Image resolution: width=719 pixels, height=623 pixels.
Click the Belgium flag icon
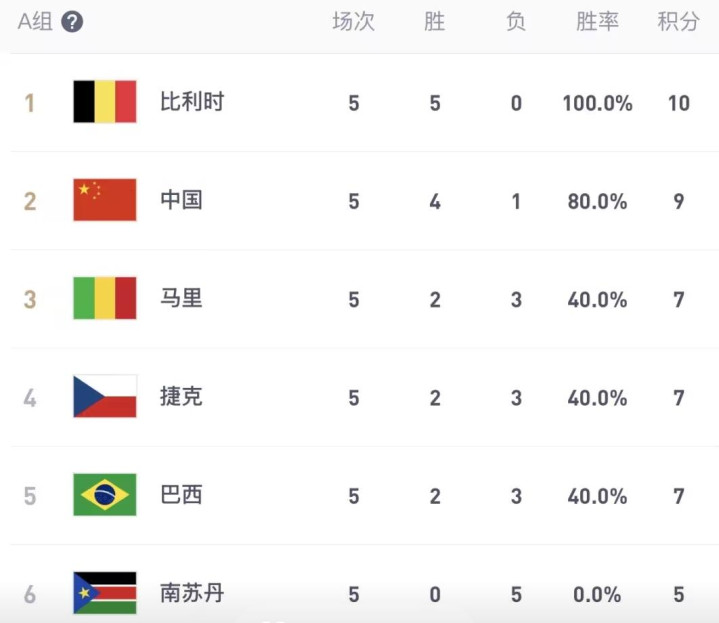click(x=105, y=102)
